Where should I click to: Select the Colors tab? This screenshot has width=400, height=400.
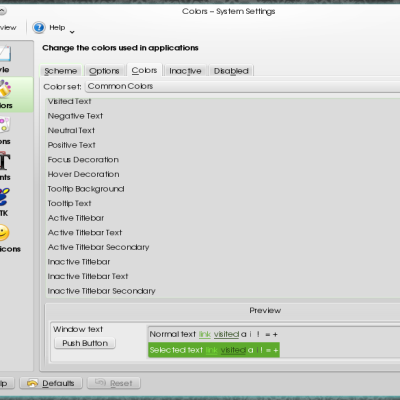click(144, 70)
